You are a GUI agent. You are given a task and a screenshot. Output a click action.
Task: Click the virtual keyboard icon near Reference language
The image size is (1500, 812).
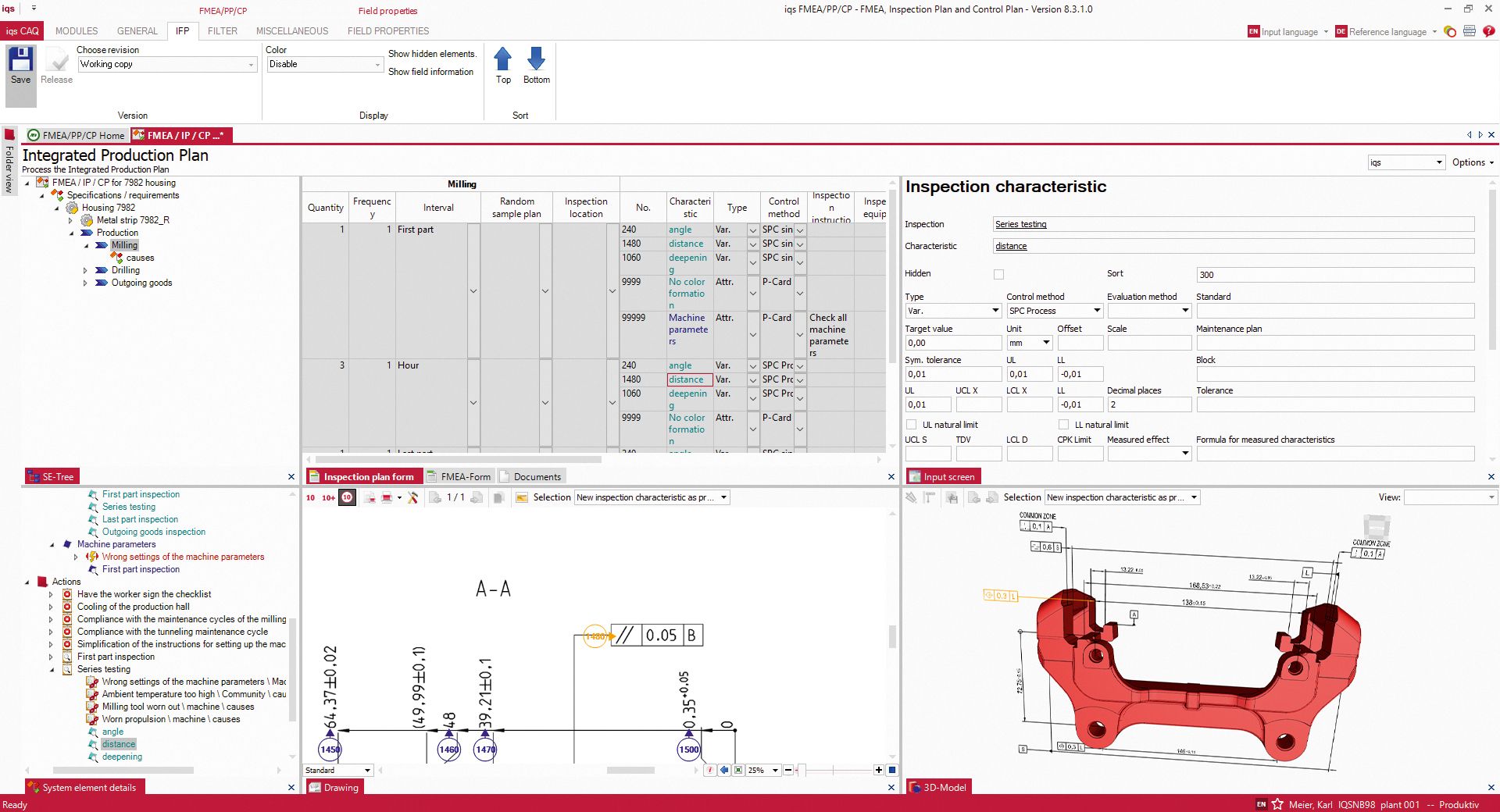click(x=1469, y=32)
